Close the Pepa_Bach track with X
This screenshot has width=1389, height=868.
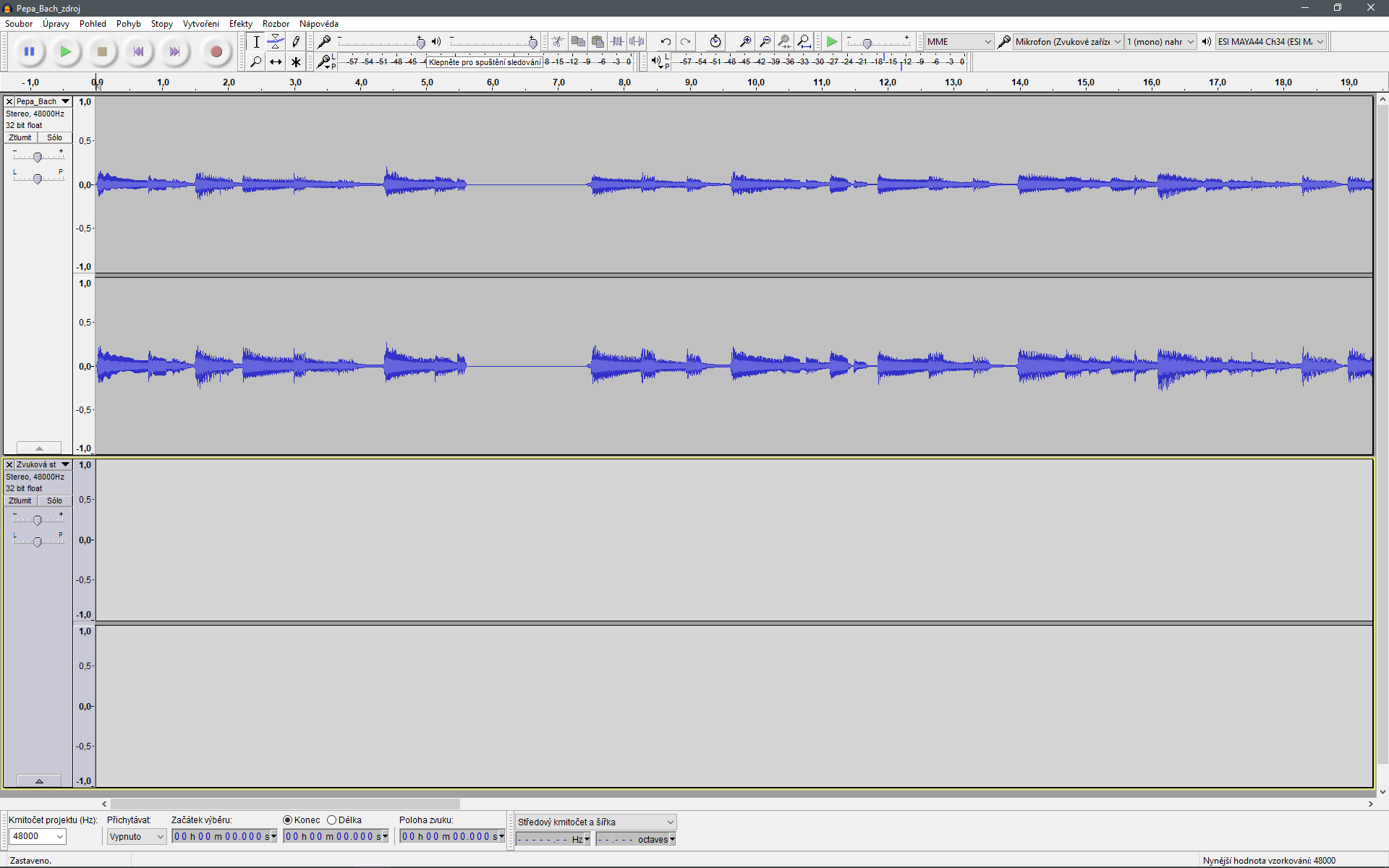pos(9,102)
